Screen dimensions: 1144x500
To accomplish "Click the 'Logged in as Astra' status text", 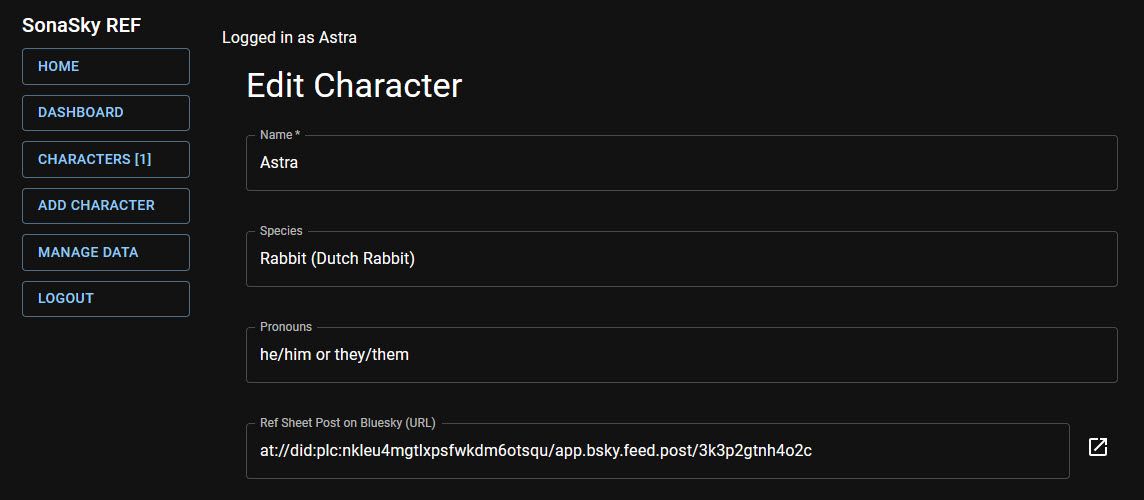I will [x=289, y=38].
